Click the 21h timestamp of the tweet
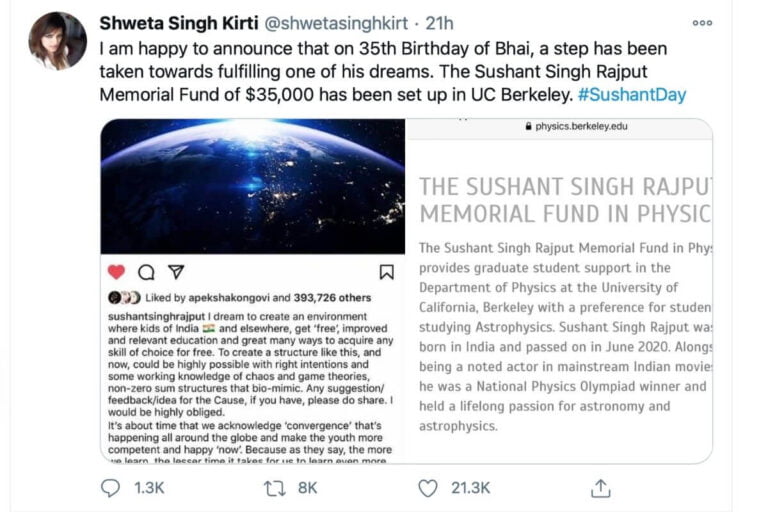The image size is (768, 512). click(x=439, y=22)
